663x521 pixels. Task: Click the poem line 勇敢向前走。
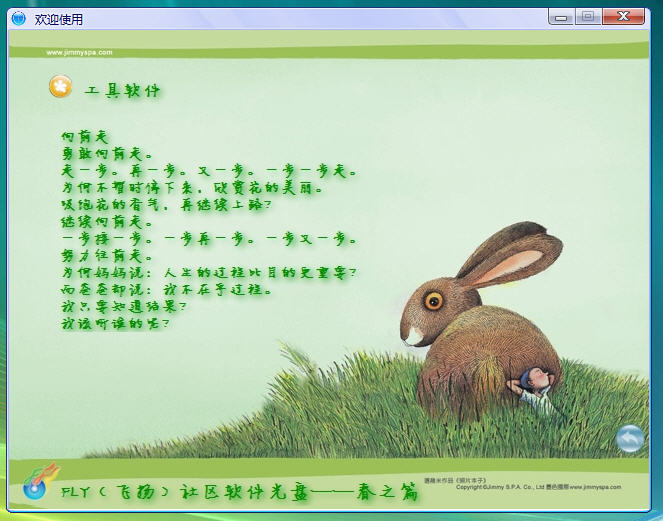(x=107, y=154)
